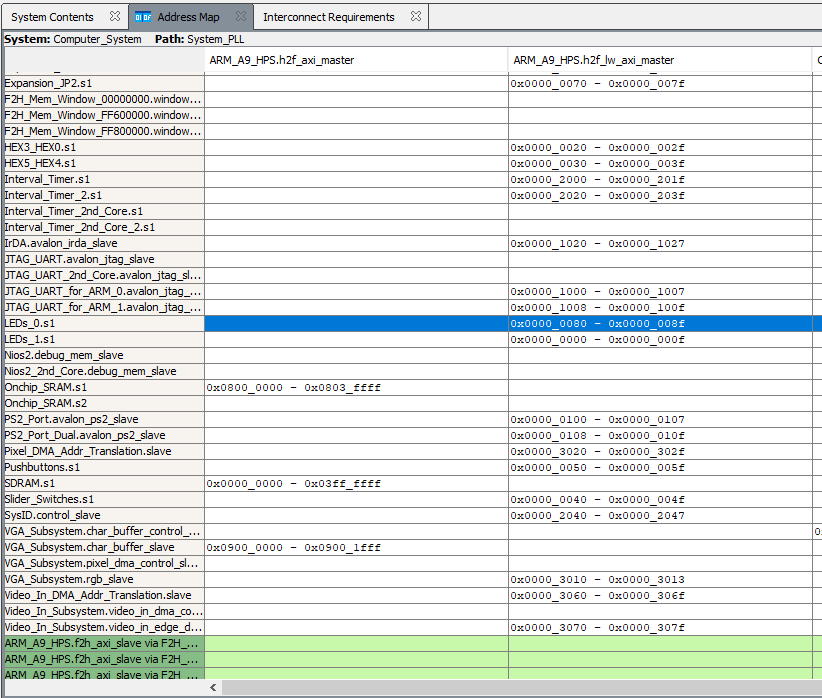Select the highlighted LEDs_0.s1 address cell
This screenshot has width=822, height=698.
click(597, 324)
